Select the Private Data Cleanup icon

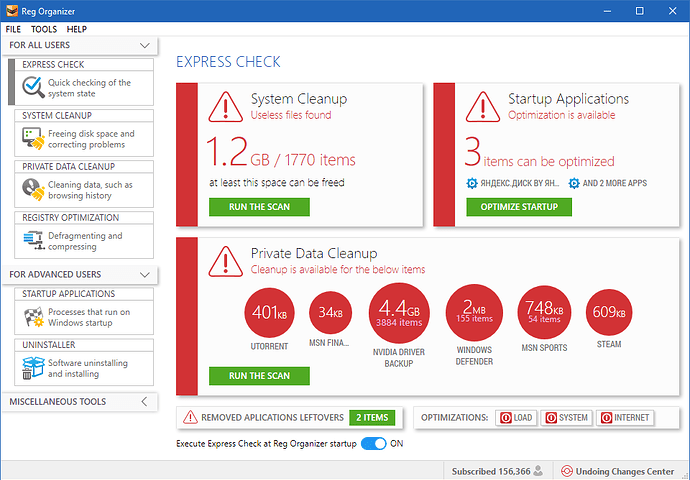tap(32, 191)
